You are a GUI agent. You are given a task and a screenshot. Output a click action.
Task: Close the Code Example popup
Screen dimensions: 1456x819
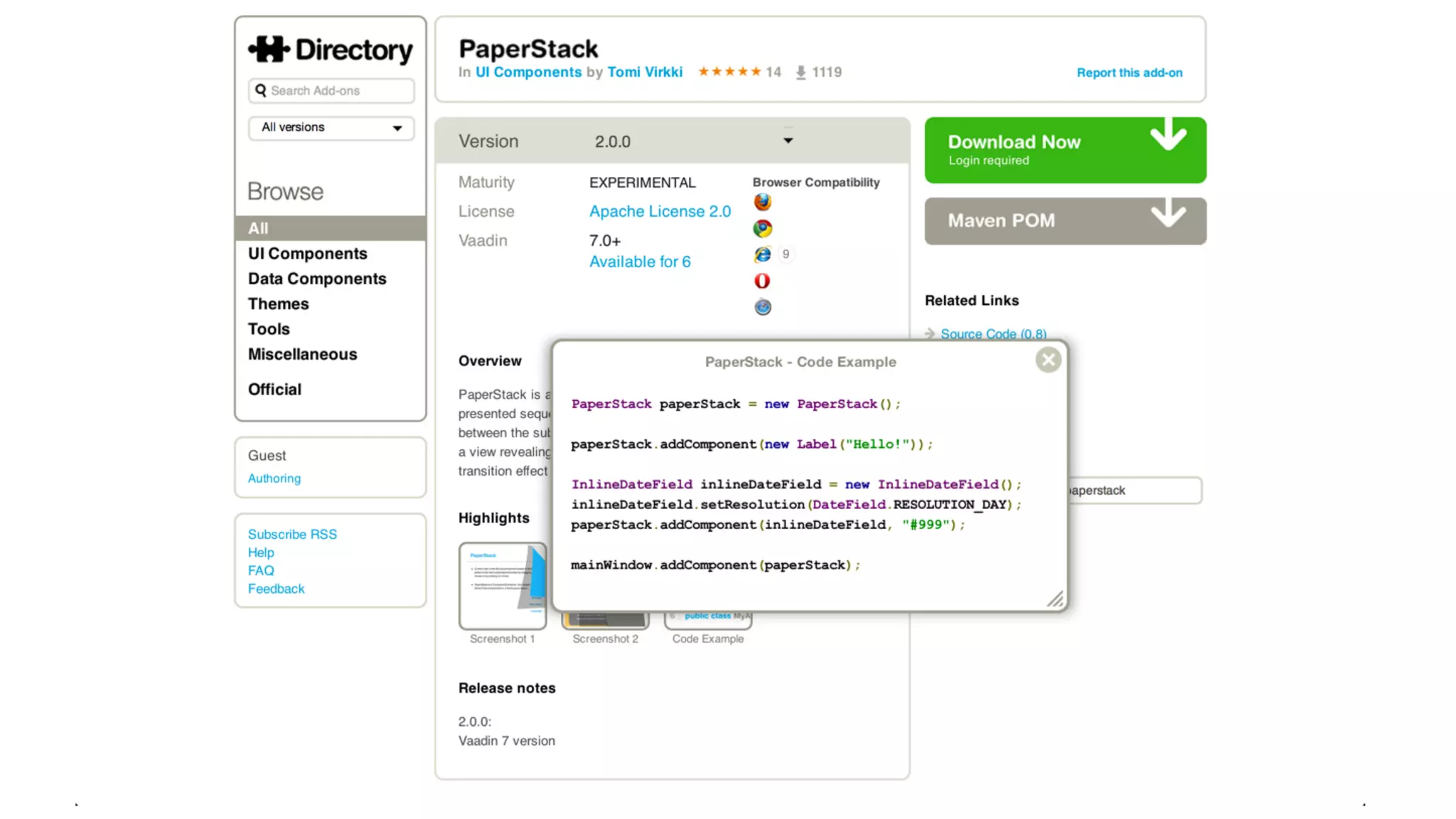(1048, 360)
